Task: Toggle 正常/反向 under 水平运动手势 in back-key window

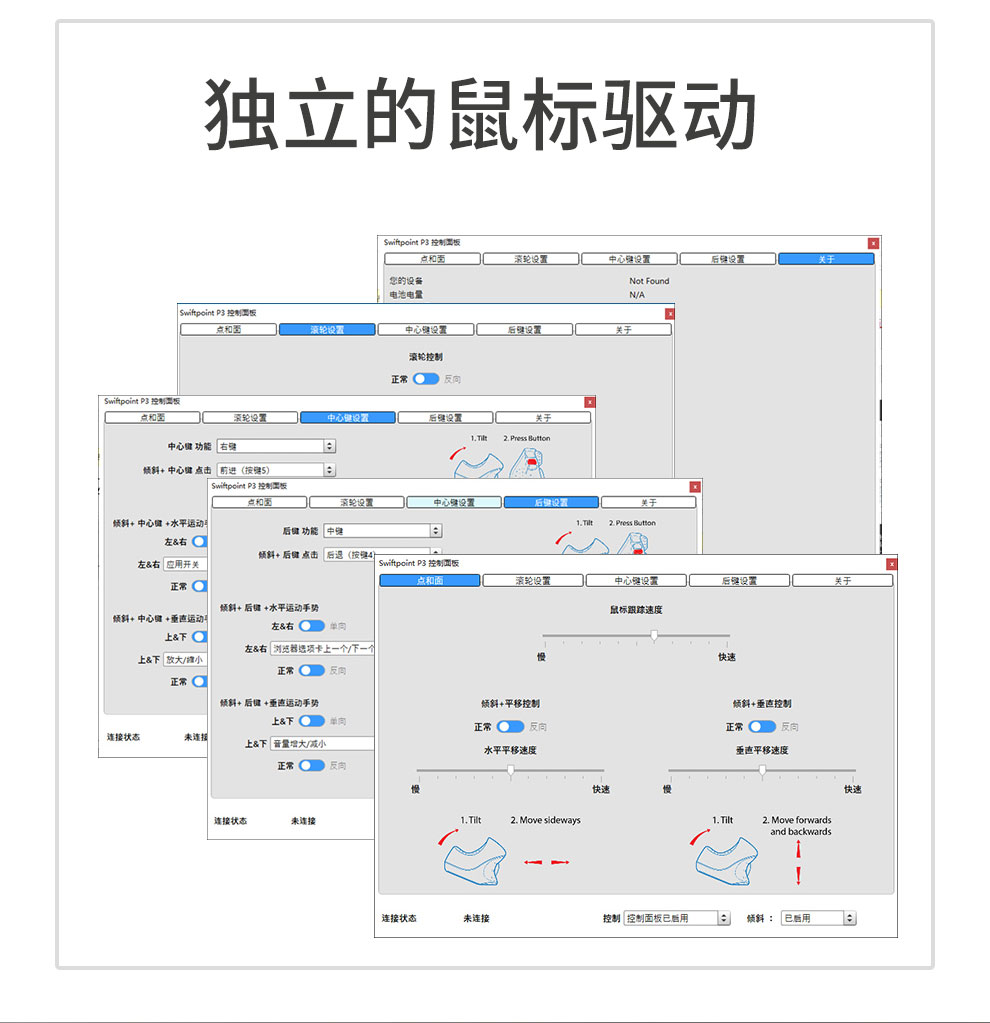Action: coord(311,671)
